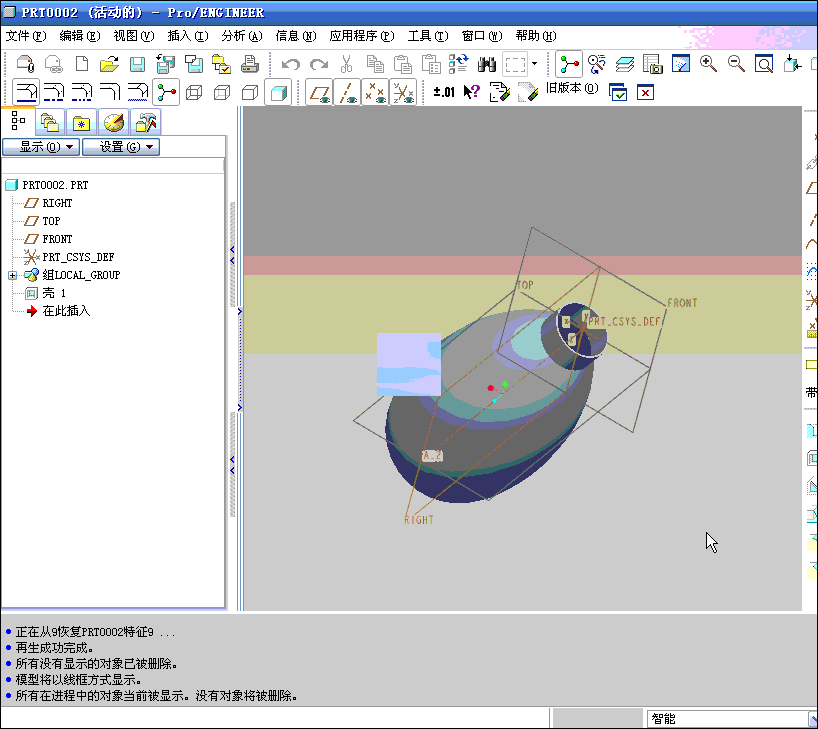818x729 pixels.
Task: Open the 显示(O) dropdown menu
Action: tap(40, 146)
